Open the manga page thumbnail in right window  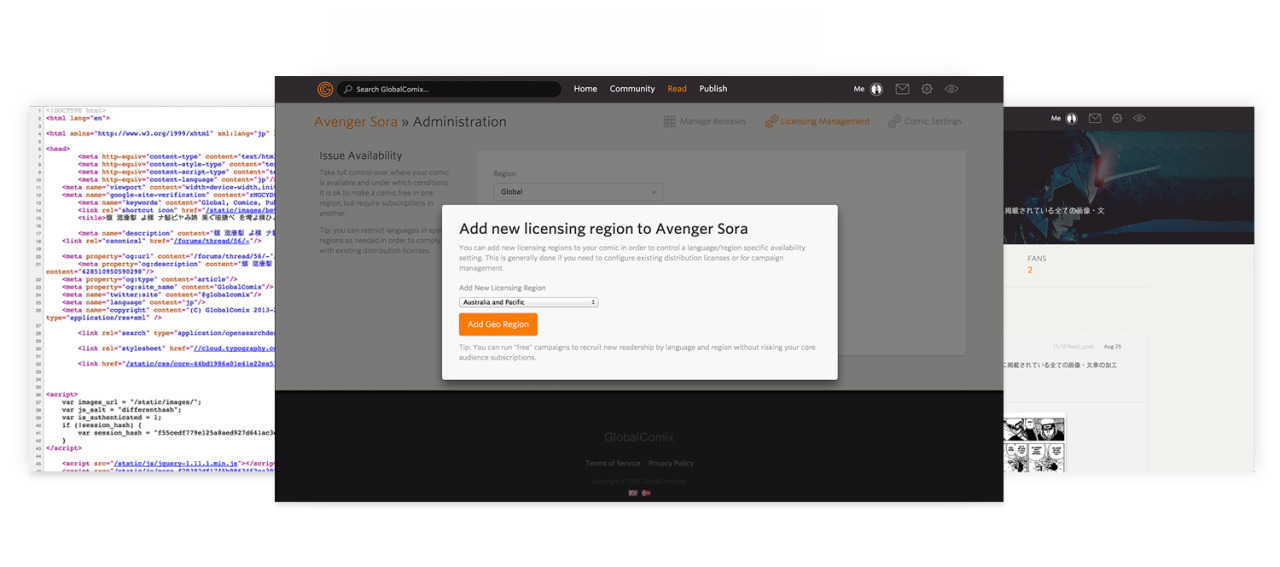(1033, 444)
